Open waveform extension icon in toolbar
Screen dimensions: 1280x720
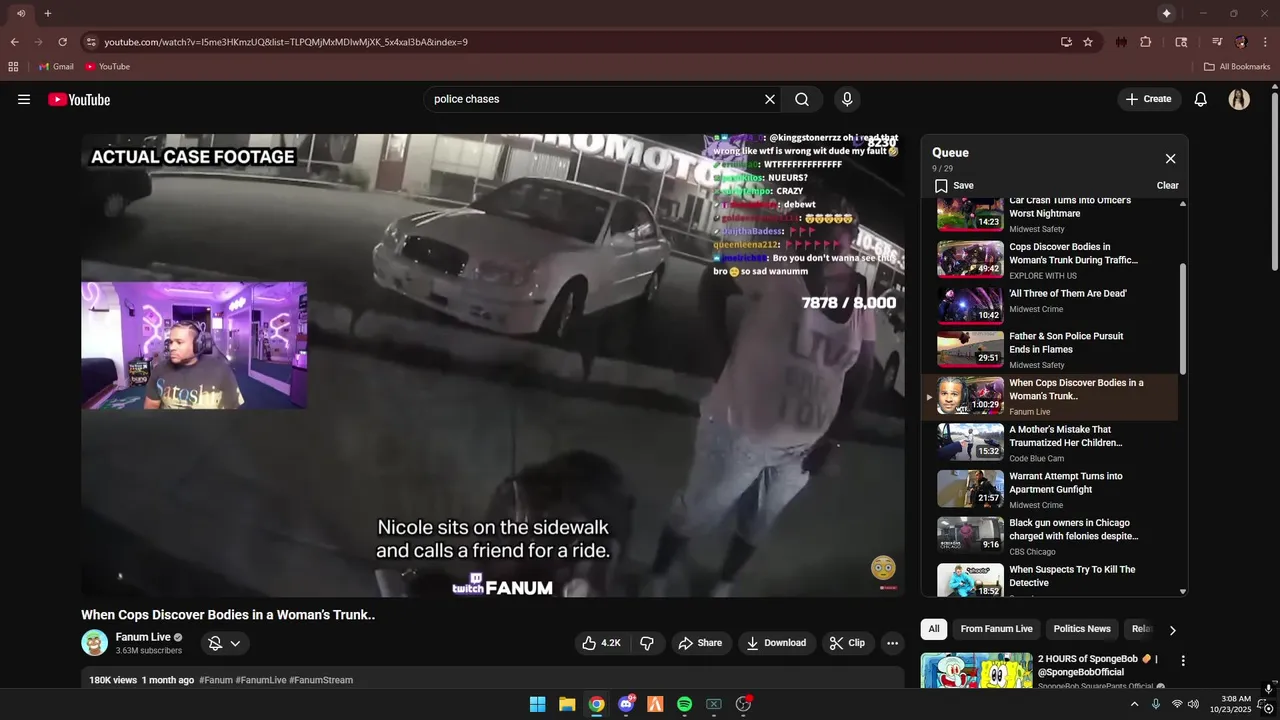pyautogui.click(x=1121, y=42)
